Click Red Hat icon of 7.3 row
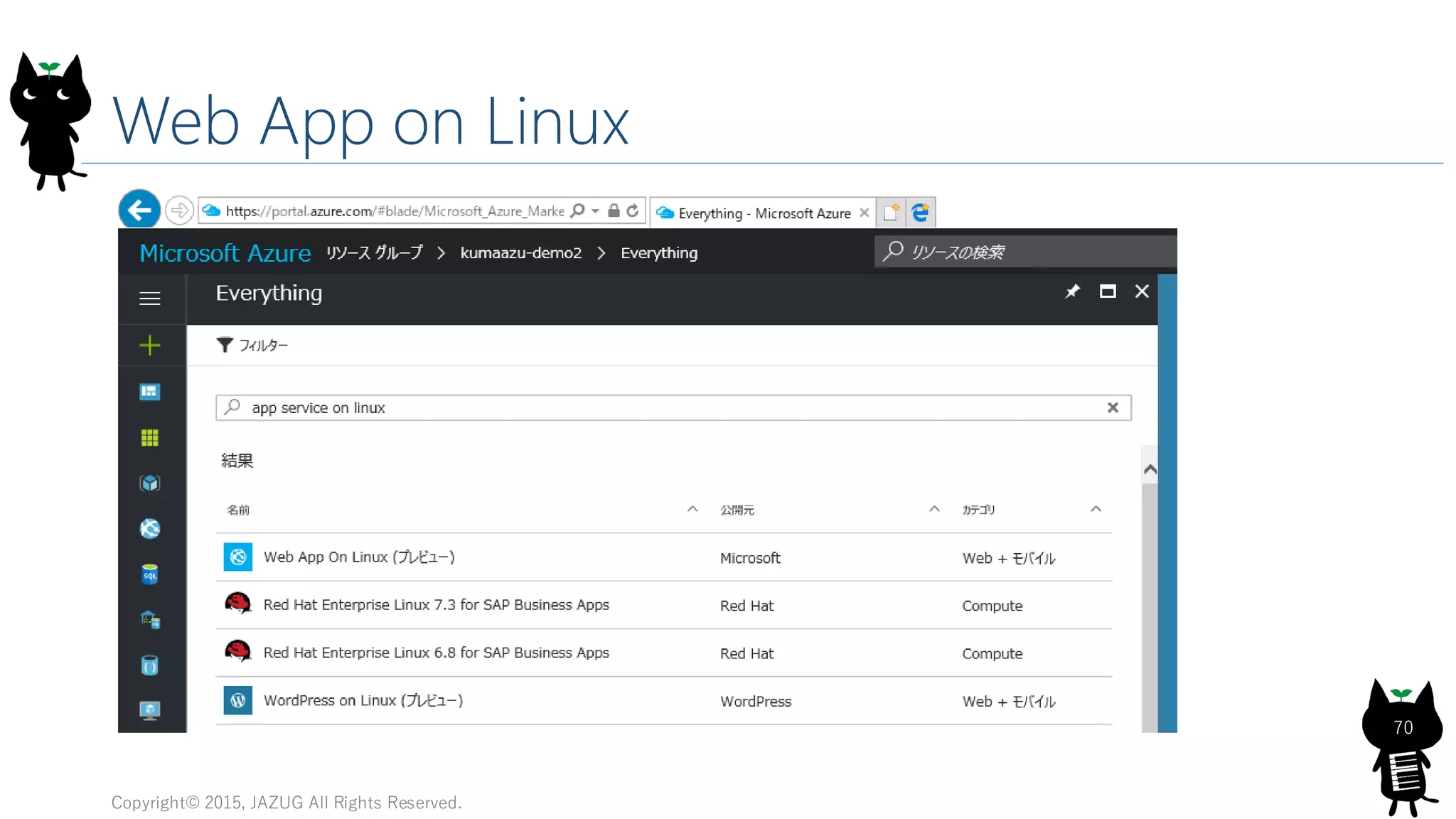 238,604
